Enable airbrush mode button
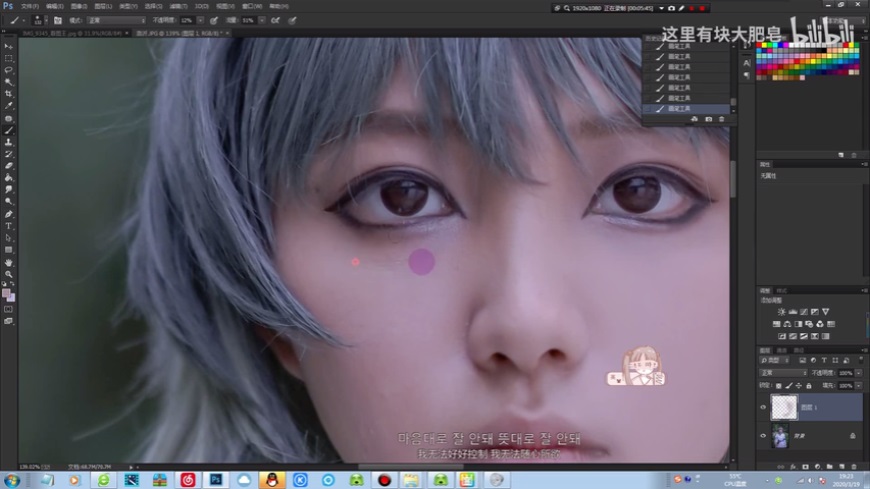 (275, 20)
